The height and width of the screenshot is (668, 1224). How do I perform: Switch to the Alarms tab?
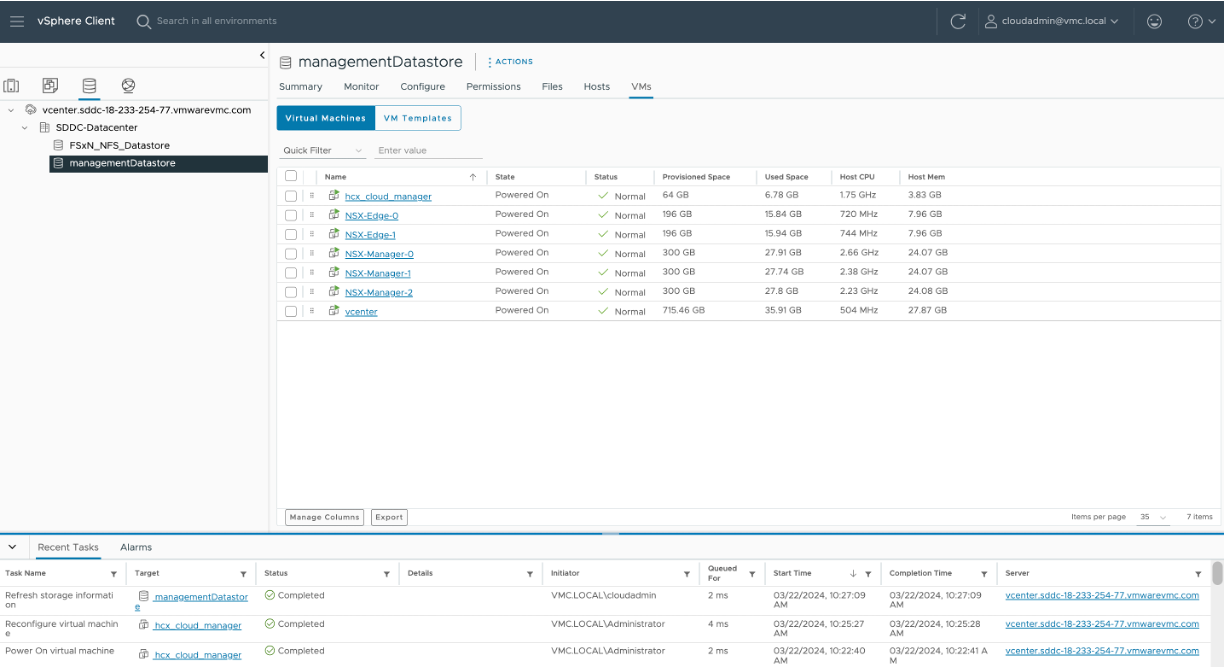point(136,547)
